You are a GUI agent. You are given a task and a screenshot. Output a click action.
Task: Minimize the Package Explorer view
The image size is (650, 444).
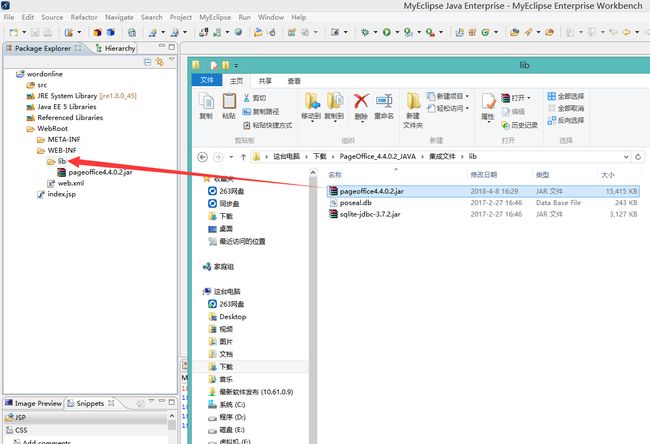click(162, 46)
